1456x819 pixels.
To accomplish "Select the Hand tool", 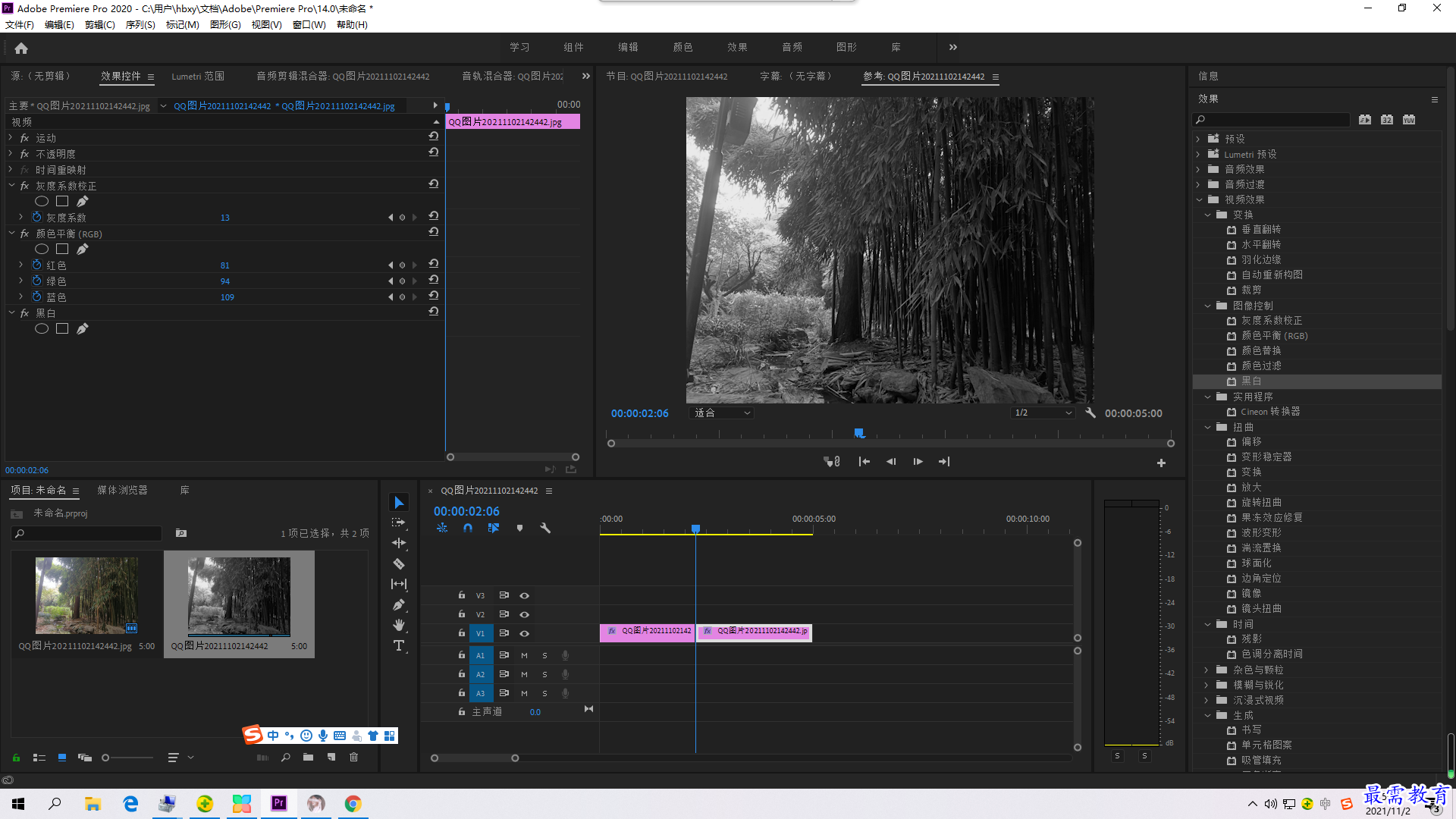I will point(399,625).
